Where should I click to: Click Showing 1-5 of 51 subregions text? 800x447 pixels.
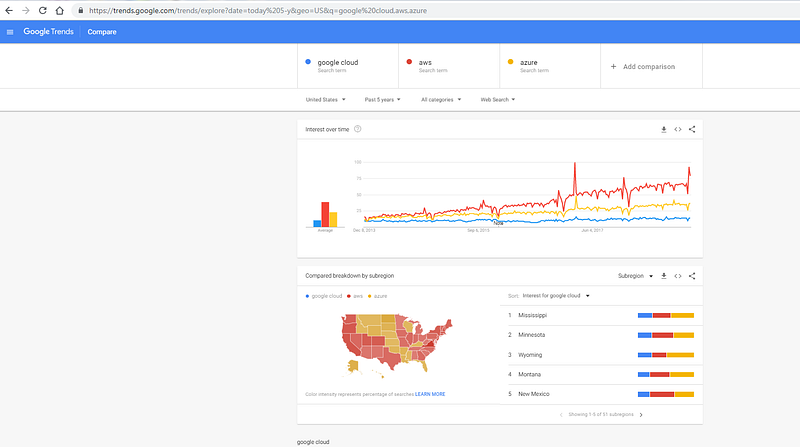(601, 415)
